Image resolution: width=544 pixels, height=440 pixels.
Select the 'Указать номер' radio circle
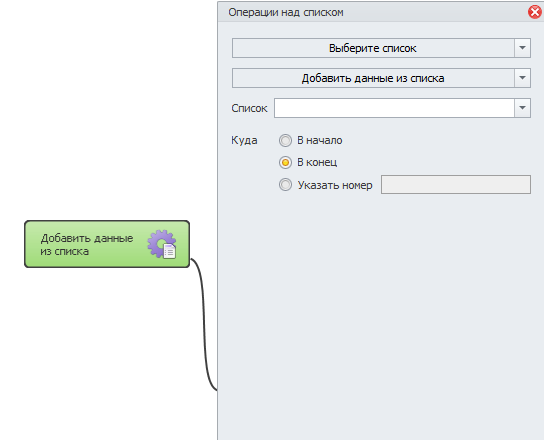coord(285,185)
